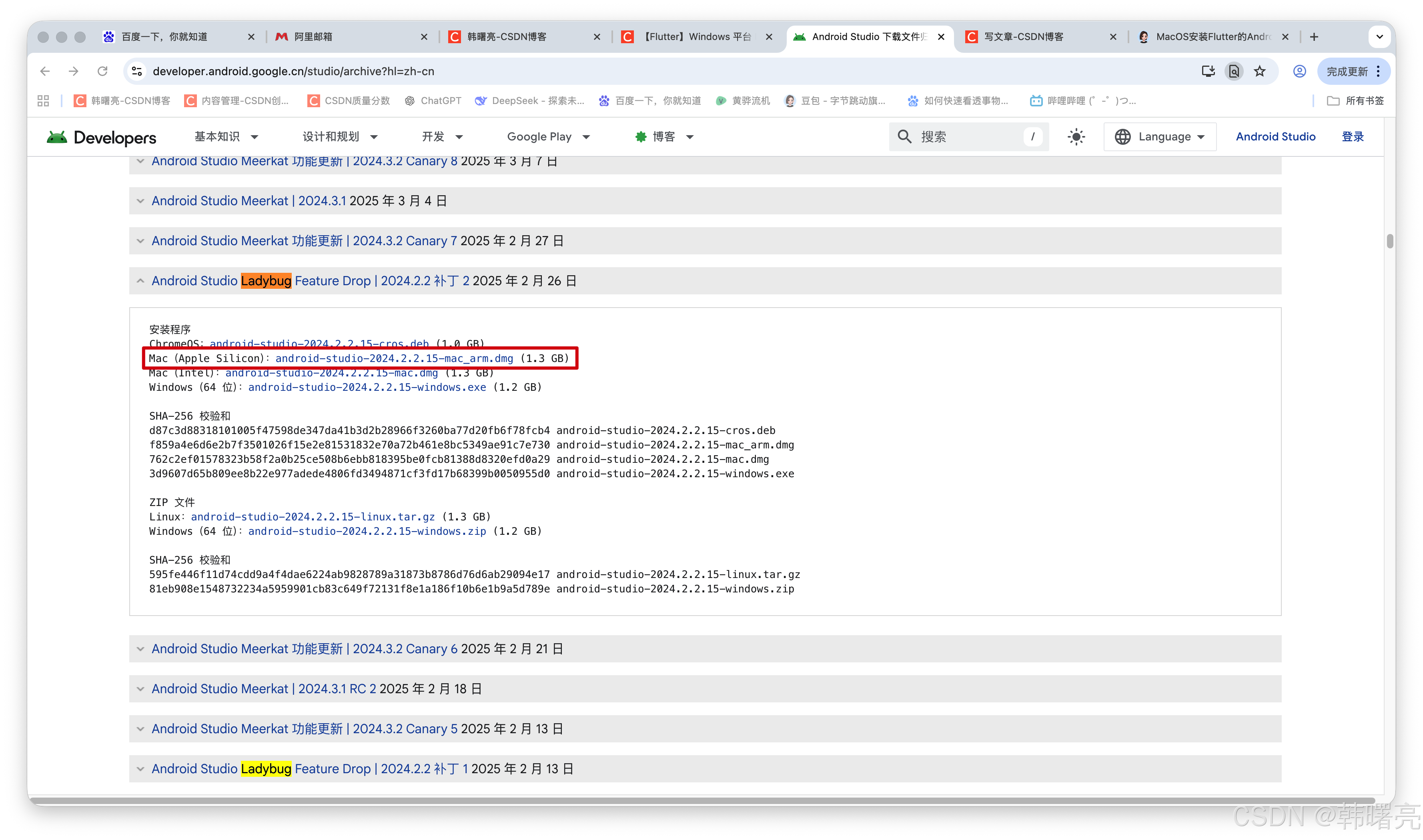This screenshot has height=840, width=1423.
Task: Close the MacOS安装Flutter tab
Action: click(1285, 37)
